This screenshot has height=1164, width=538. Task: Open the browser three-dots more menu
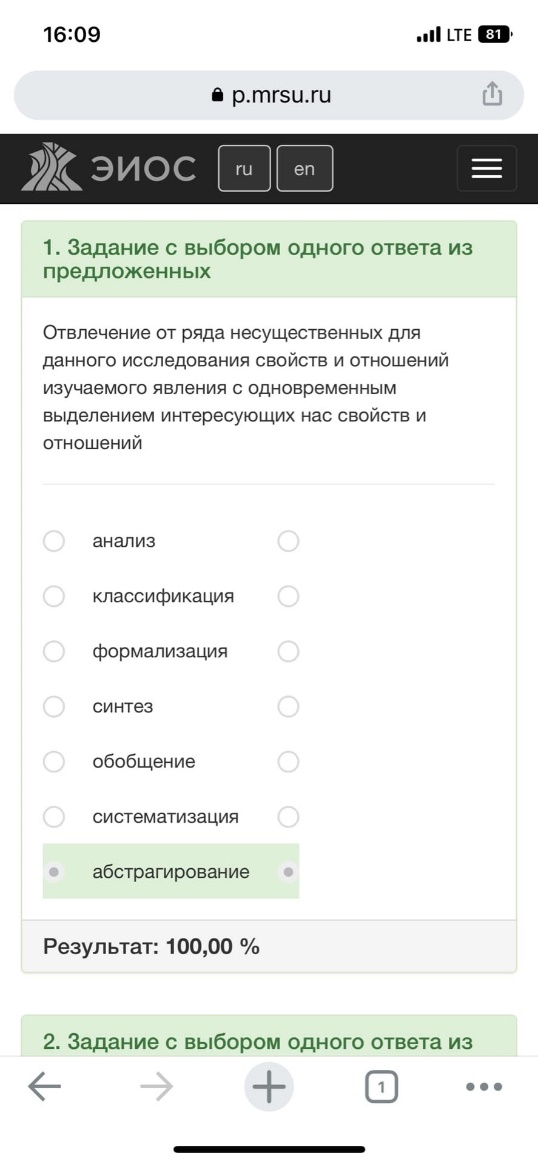click(485, 1088)
